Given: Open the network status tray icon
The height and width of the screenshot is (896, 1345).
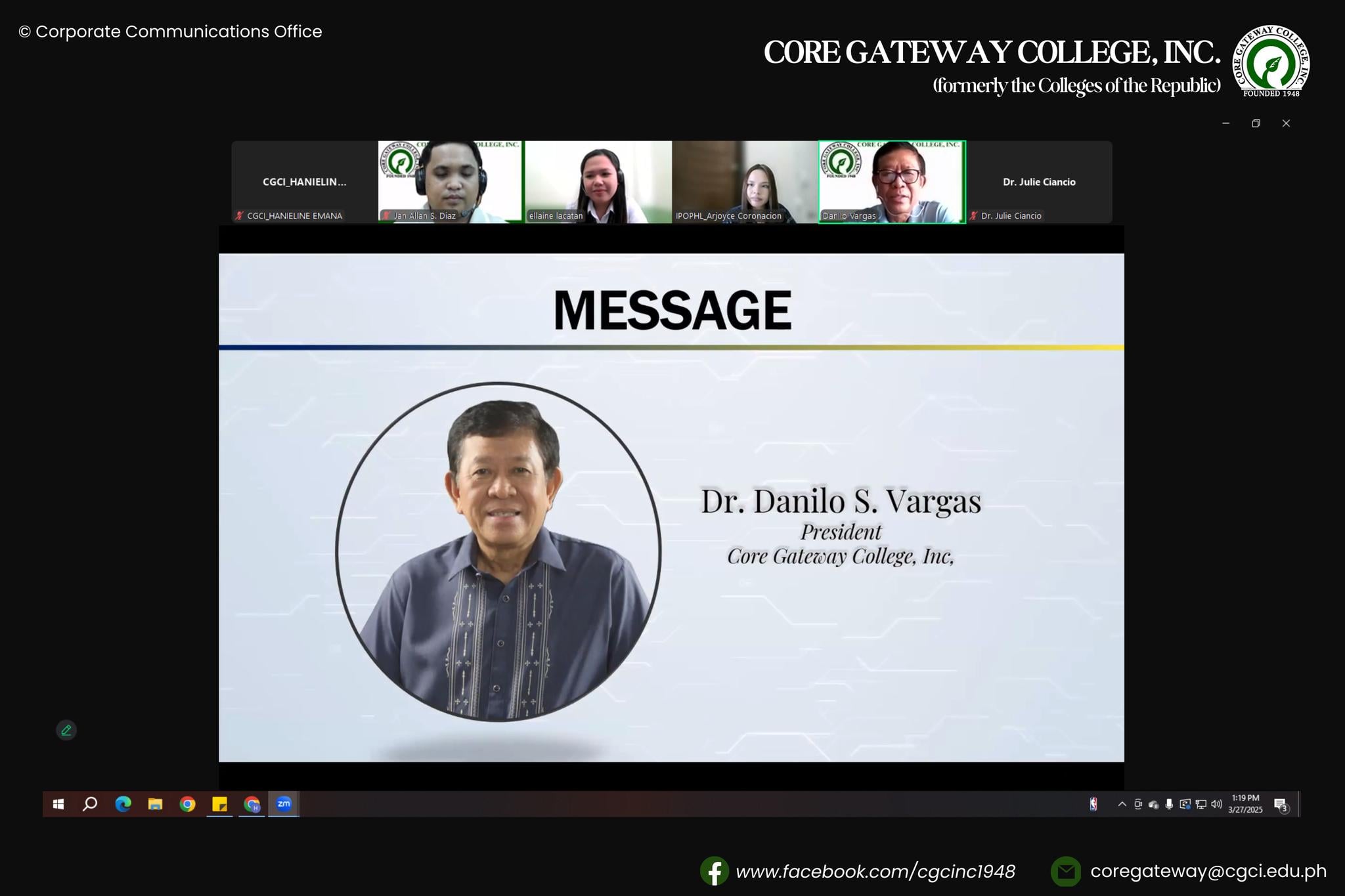Looking at the screenshot, I should 1201,804.
